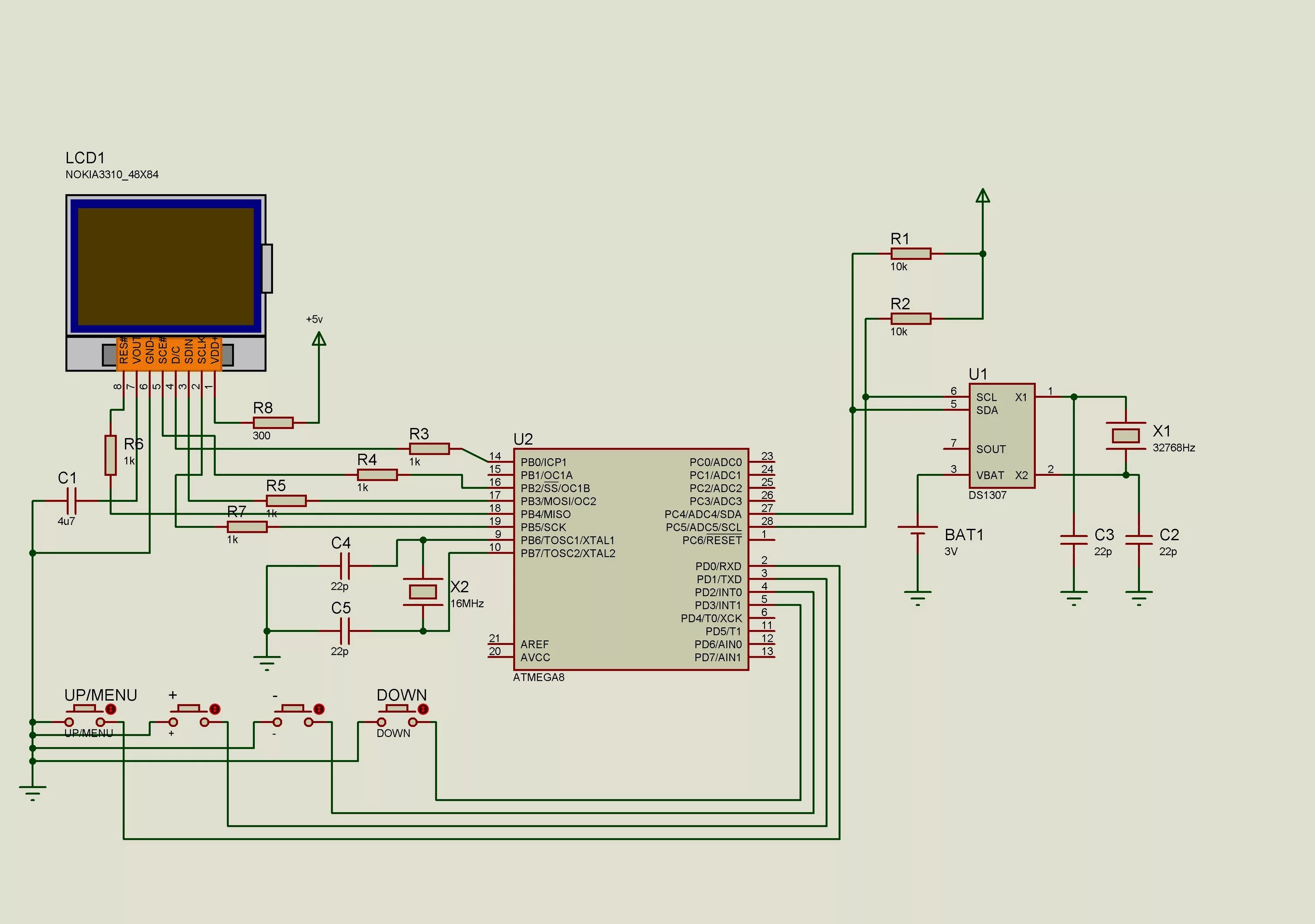Select resistor R5 symbol

(286, 501)
